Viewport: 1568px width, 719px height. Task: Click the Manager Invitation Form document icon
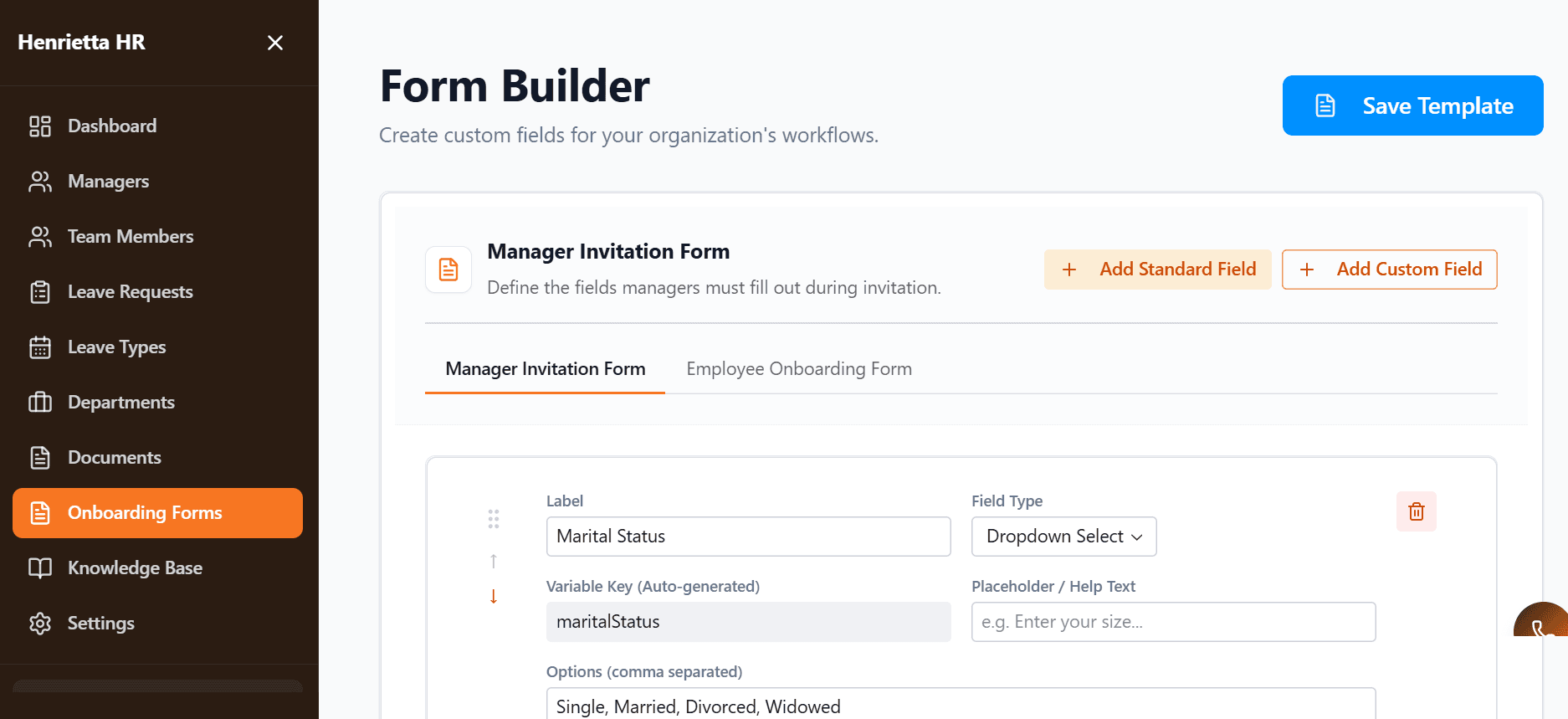(x=448, y=270)
